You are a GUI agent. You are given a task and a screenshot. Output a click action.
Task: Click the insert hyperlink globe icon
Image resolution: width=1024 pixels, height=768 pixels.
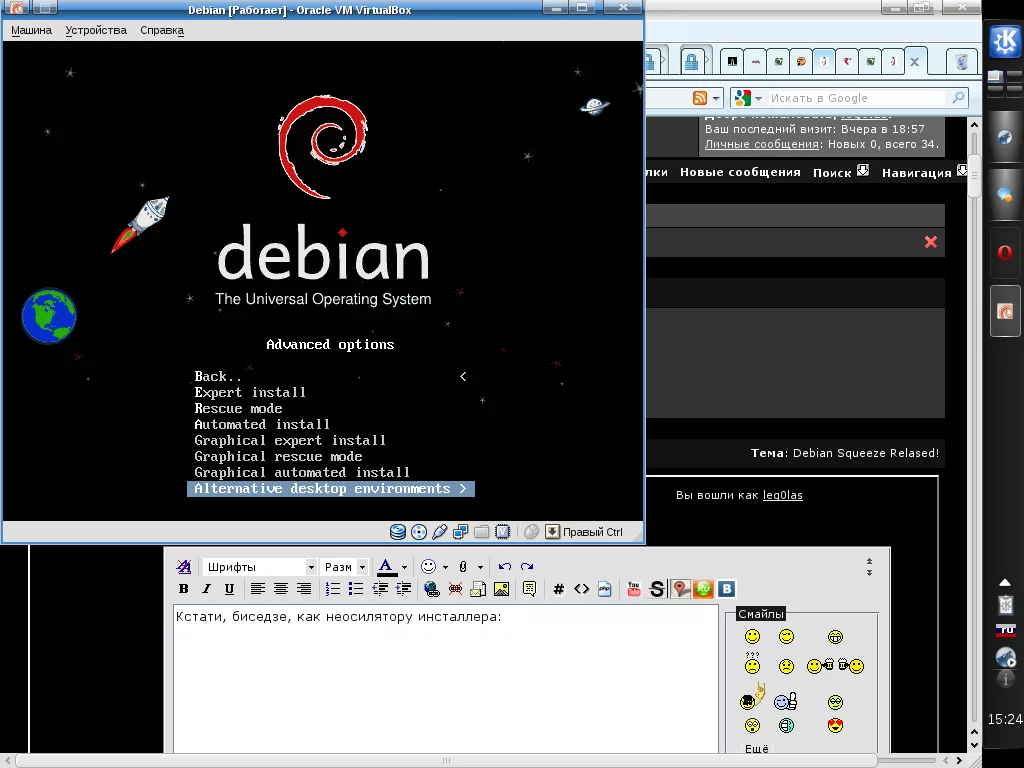tap(431, 589)
